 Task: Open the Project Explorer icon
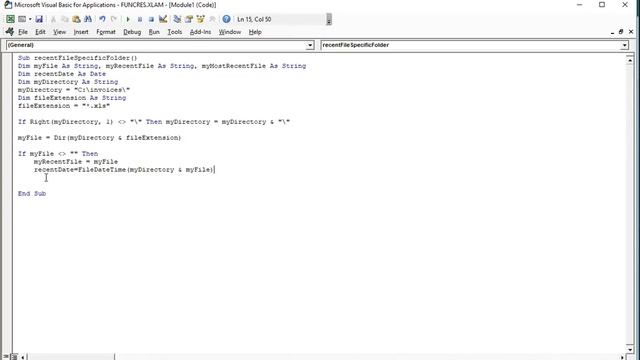tap(177, 19)
